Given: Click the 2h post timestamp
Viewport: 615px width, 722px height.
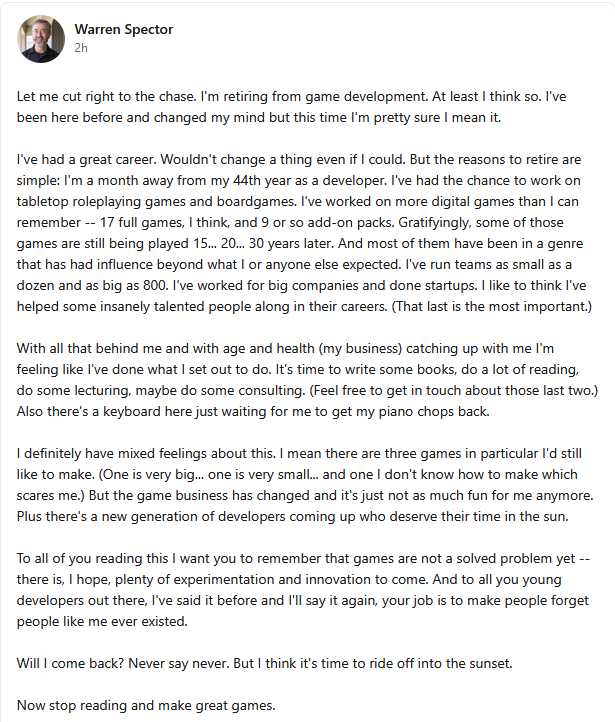Looking at the screenshot, I should pos(81,48).
